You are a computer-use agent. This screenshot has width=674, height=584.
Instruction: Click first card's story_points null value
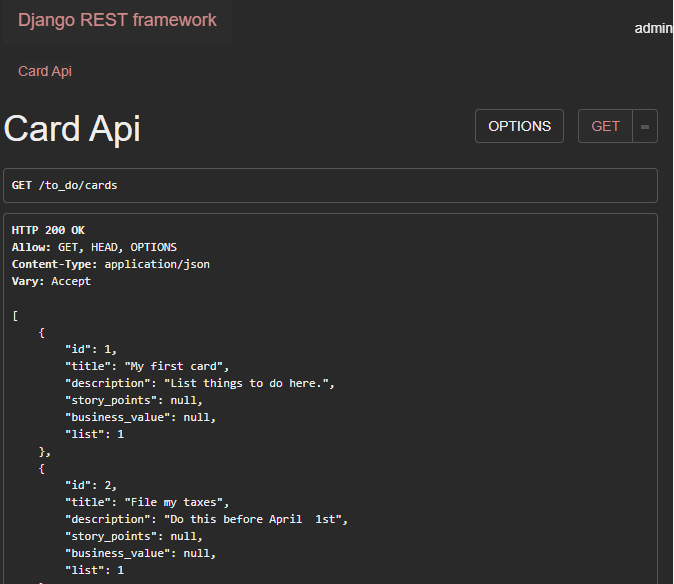[184, 401]
